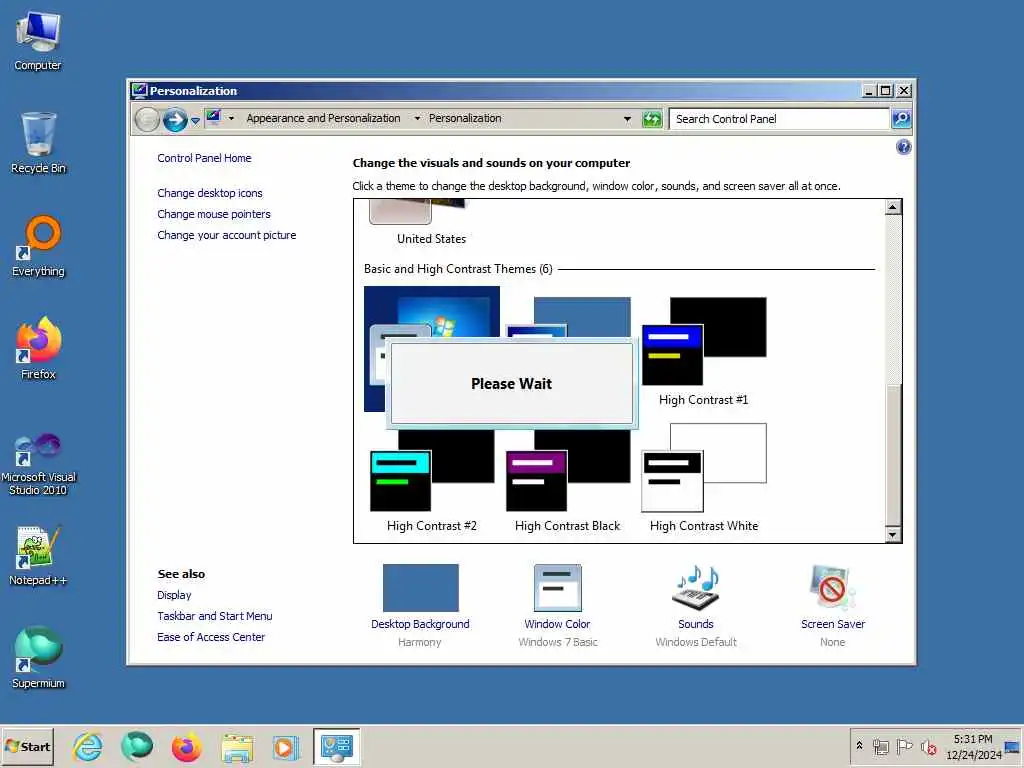The image size is (1024, 768).
Task: Open Change your account picture link
Action: 227,235
